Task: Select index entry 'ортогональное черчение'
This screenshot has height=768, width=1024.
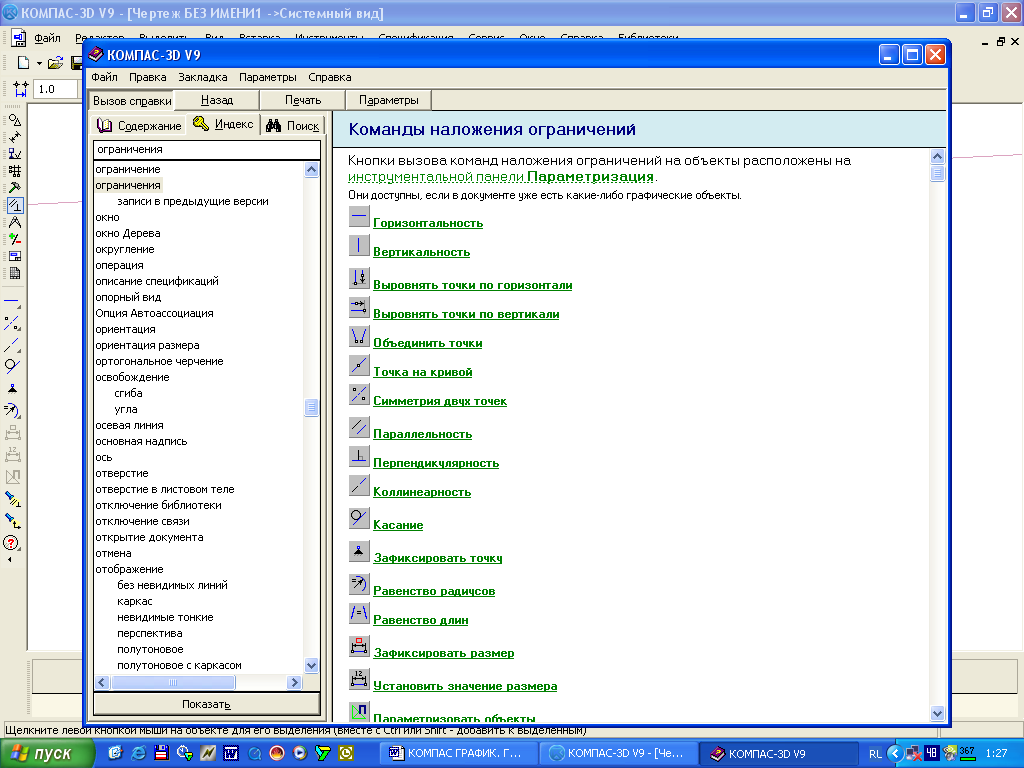Action: (159, 361)
